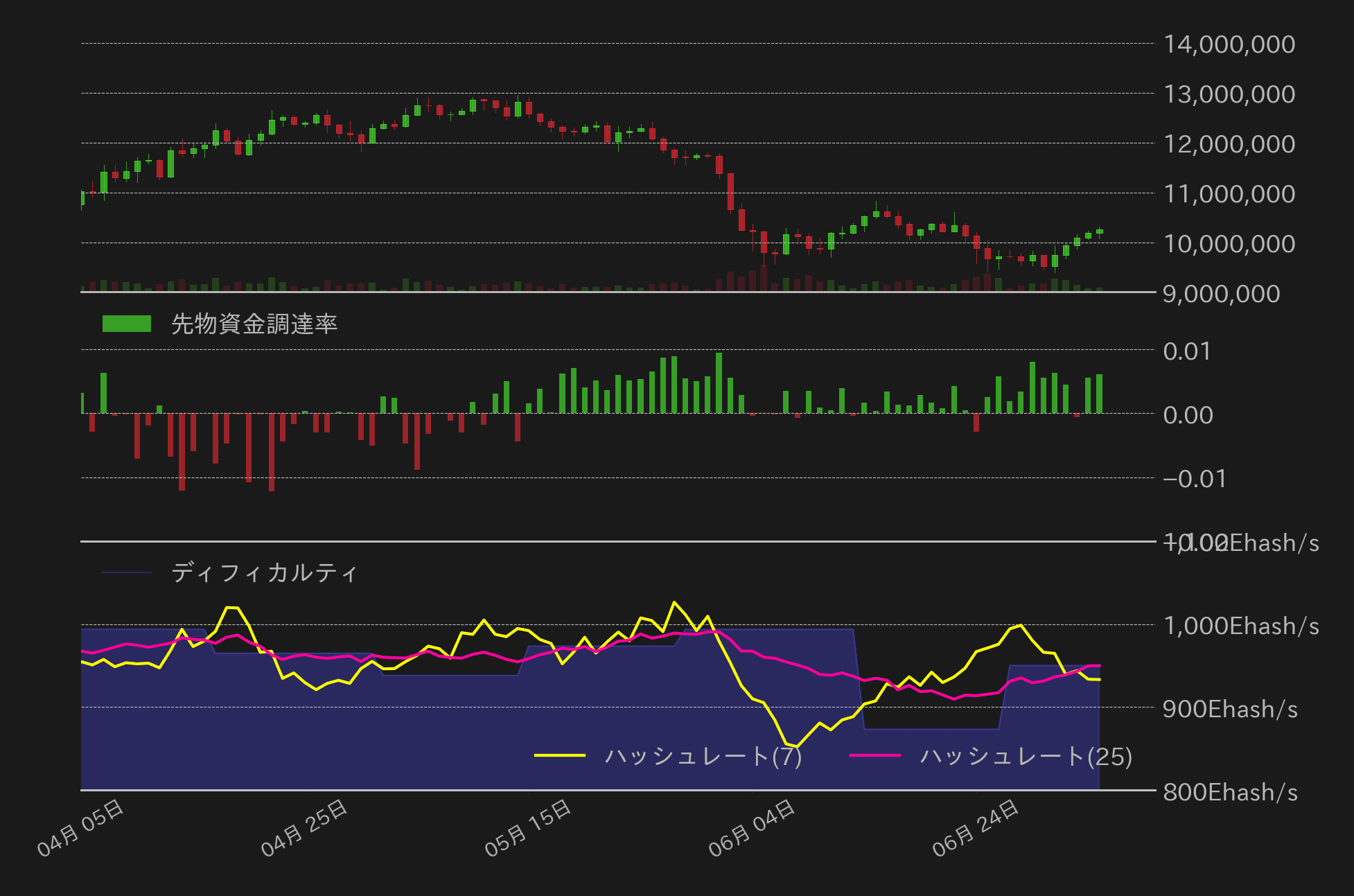Click the yellow ハッシュレート(7) legend line
Viewport: 1354px width, 896px height.
tap(560, 755)
